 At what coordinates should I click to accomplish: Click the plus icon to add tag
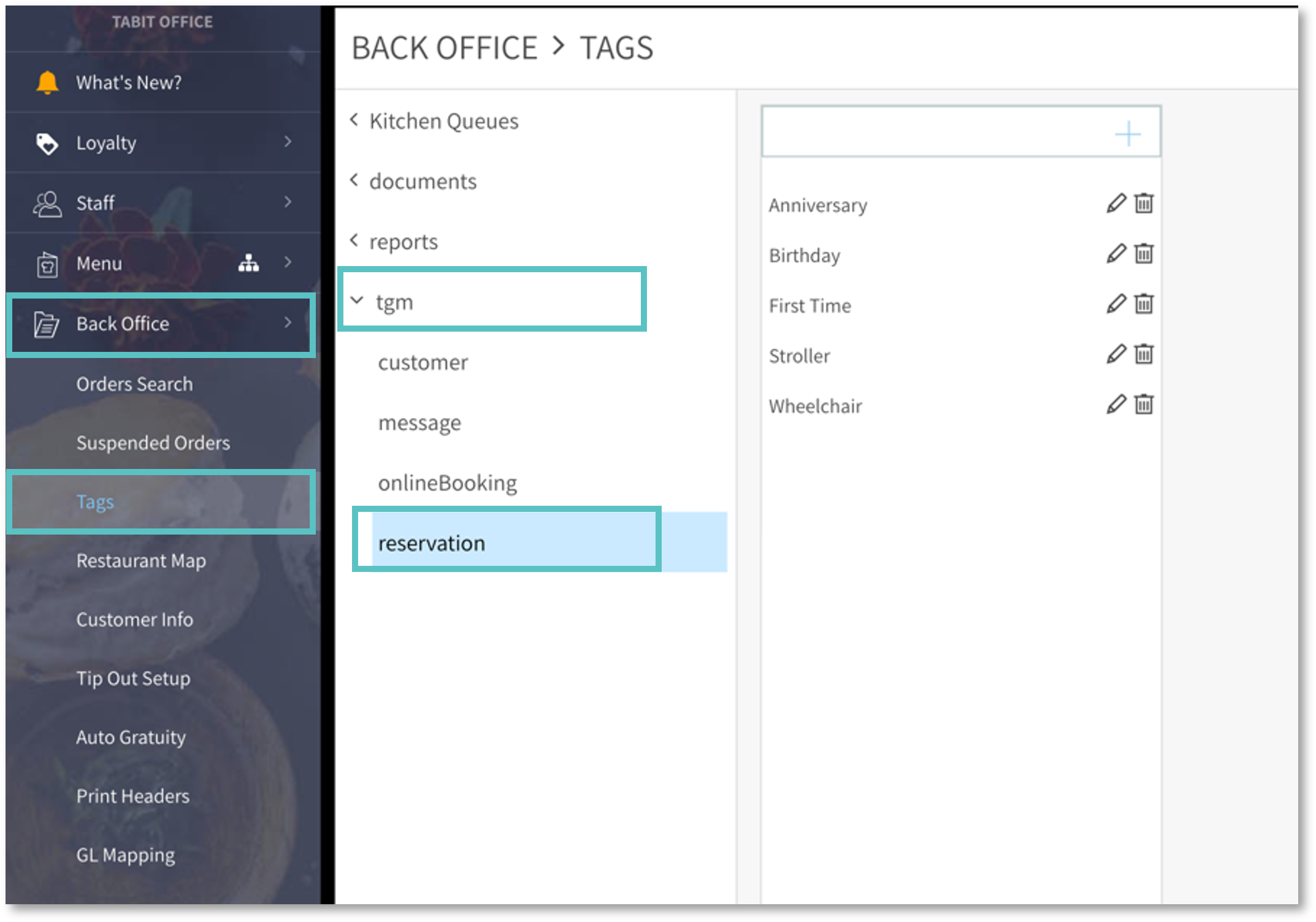click(x=1127, y=133)
